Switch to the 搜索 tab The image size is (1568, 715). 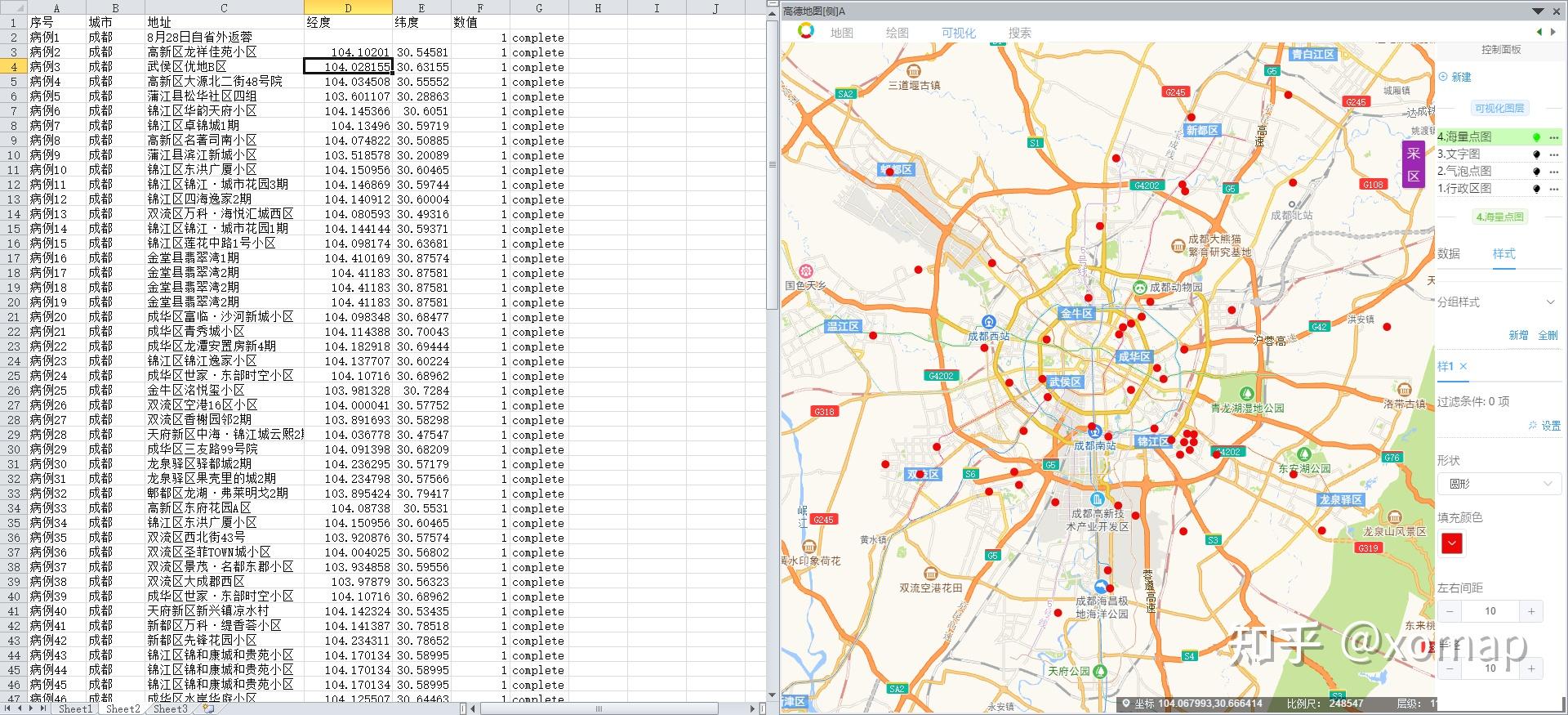point(1020,33)
